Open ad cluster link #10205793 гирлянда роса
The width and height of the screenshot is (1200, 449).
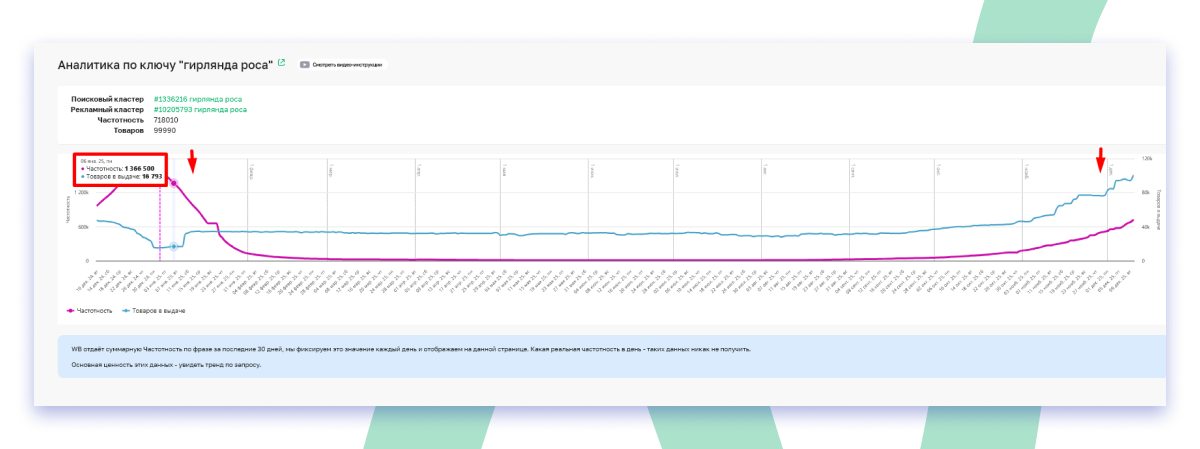click(200, 110)
